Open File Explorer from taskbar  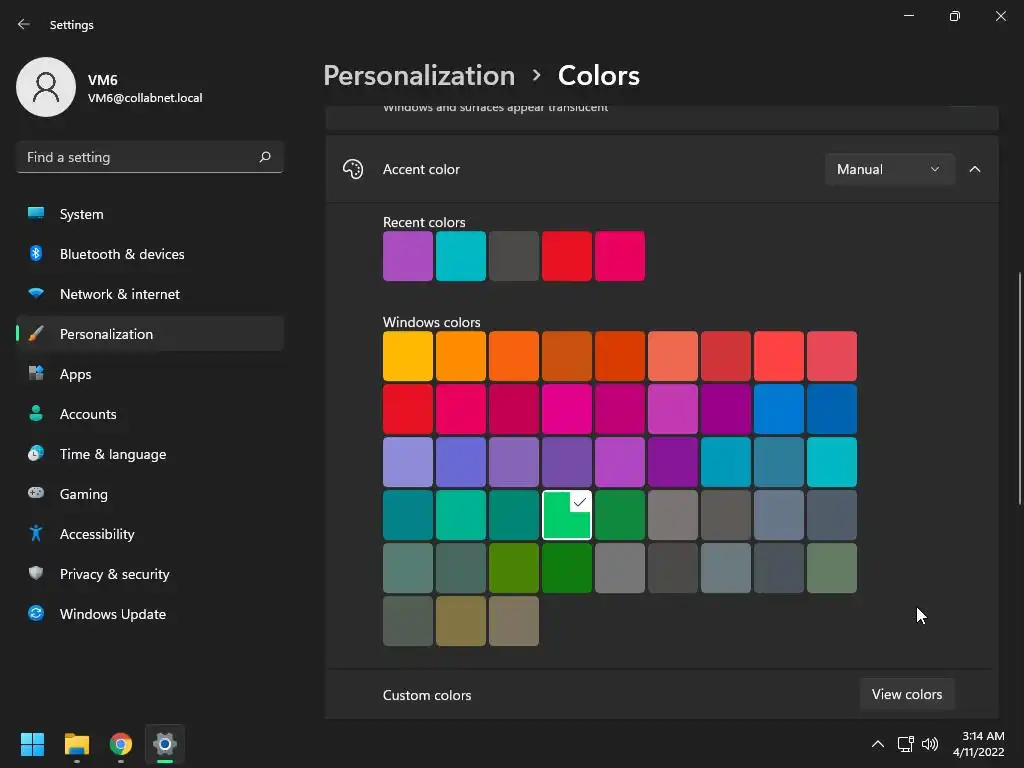pos(76,744)
